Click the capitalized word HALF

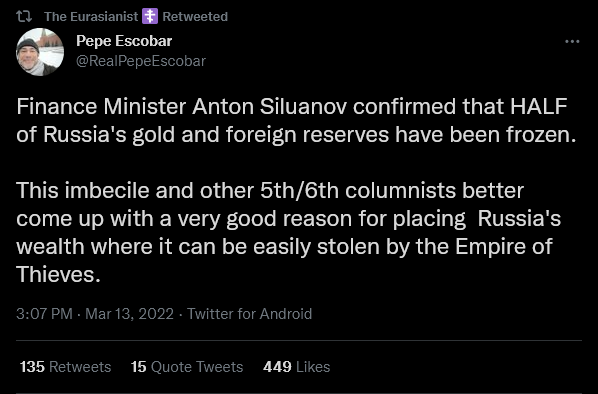pos(539,106)
